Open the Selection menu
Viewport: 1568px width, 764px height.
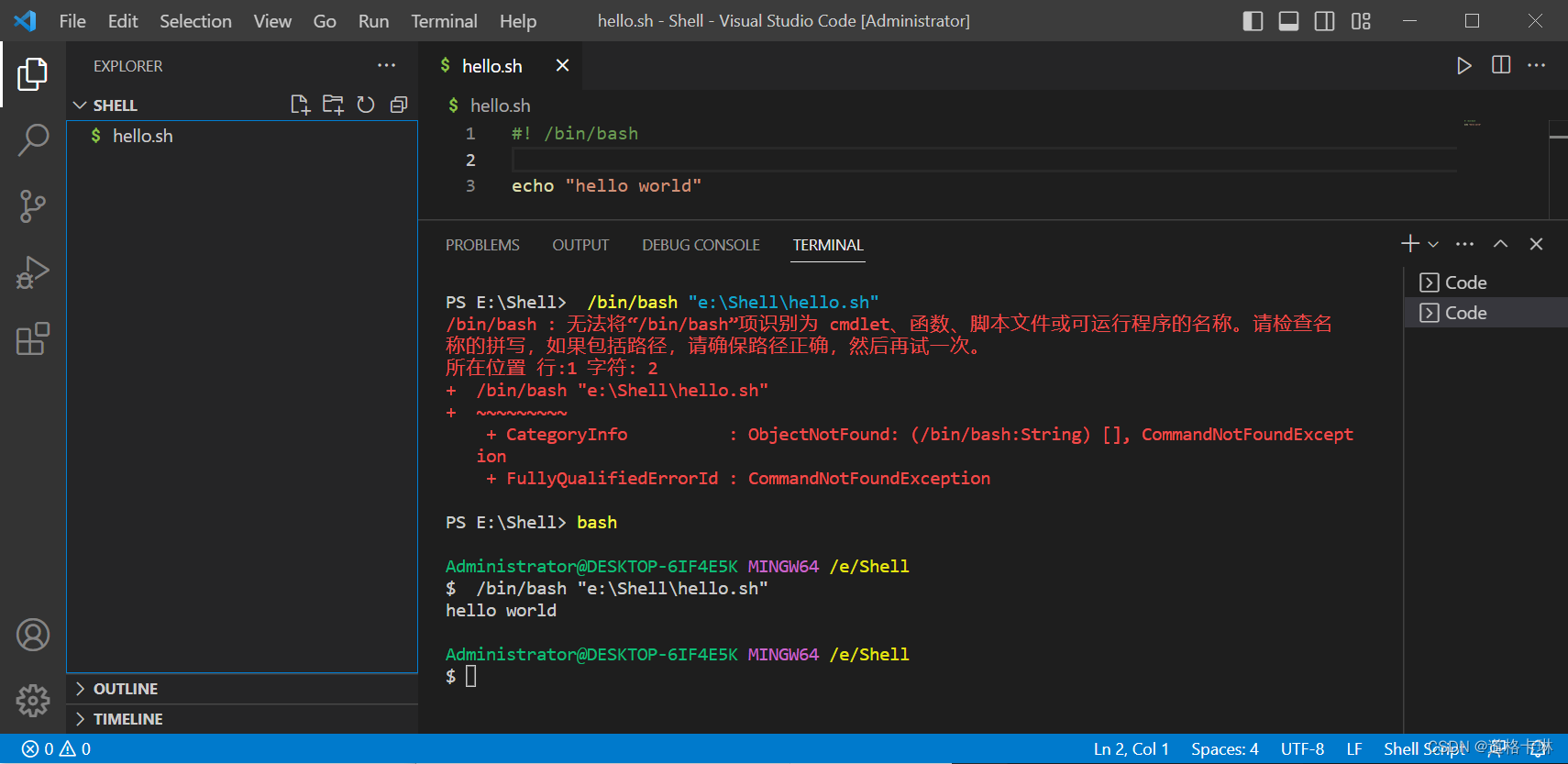pyautogui.click(x=195, y=20)
